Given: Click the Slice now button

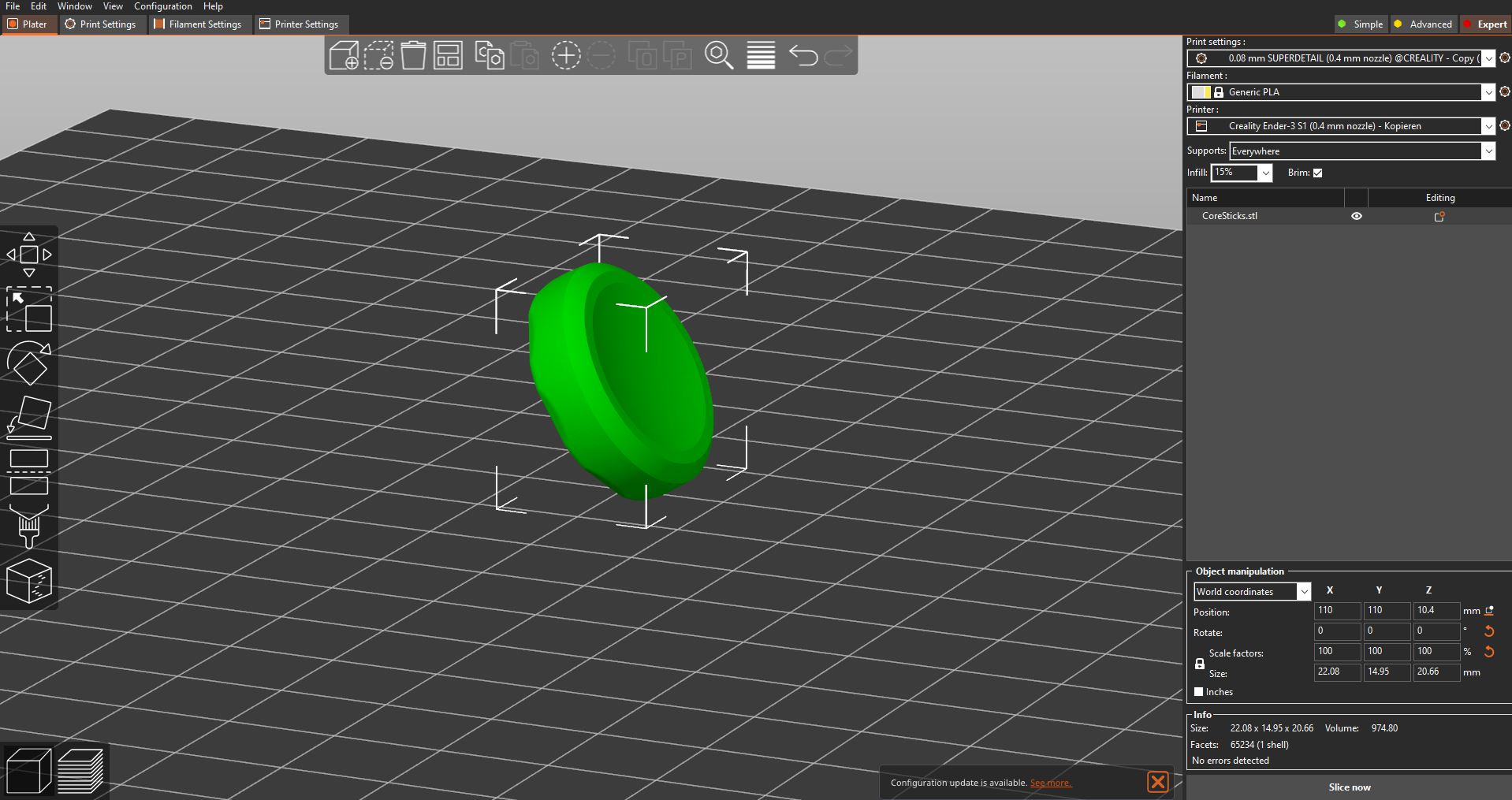Looking at the screenshot, I should point(1349,787).
